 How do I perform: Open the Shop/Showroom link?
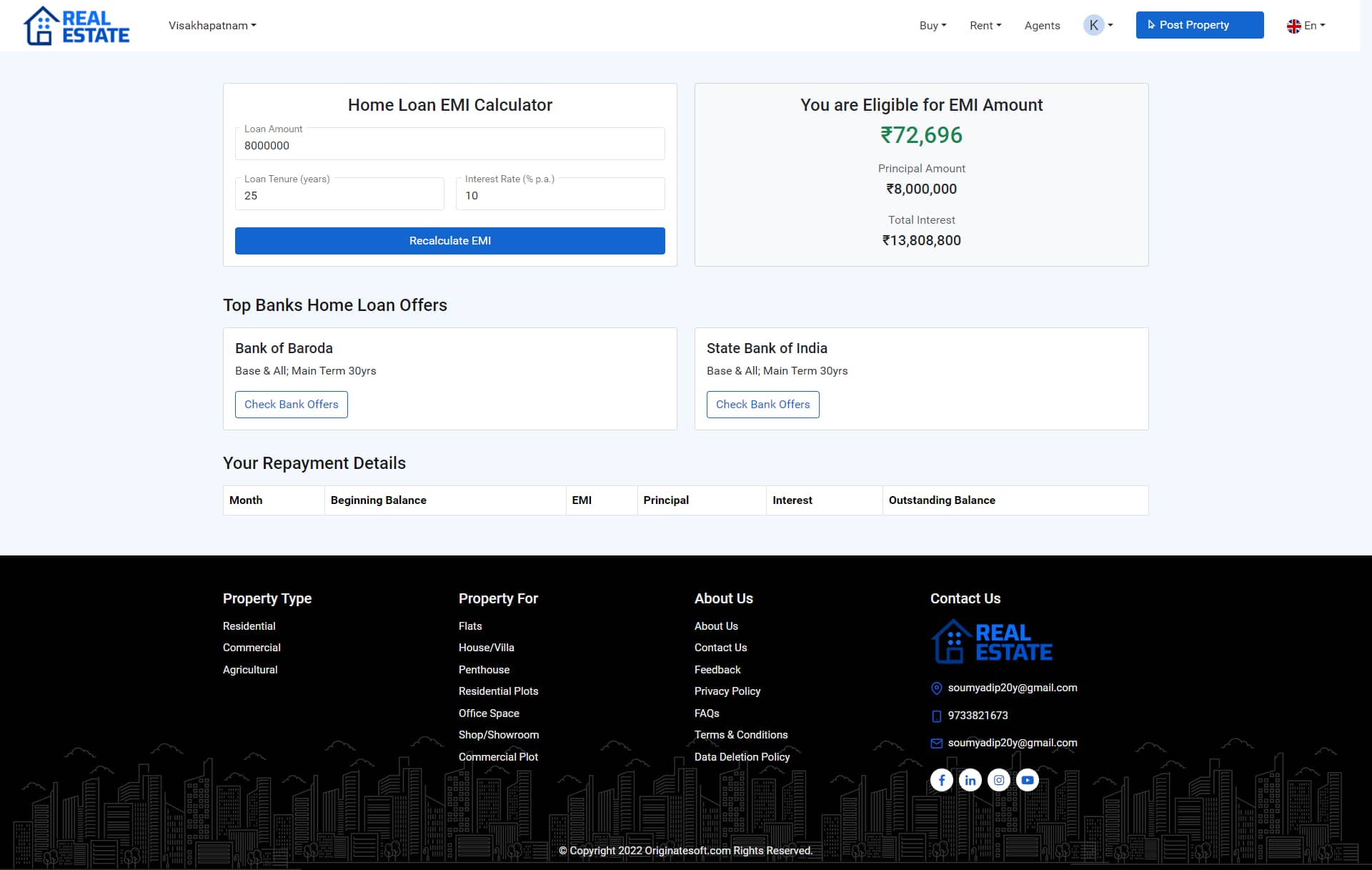click(499, 735)
